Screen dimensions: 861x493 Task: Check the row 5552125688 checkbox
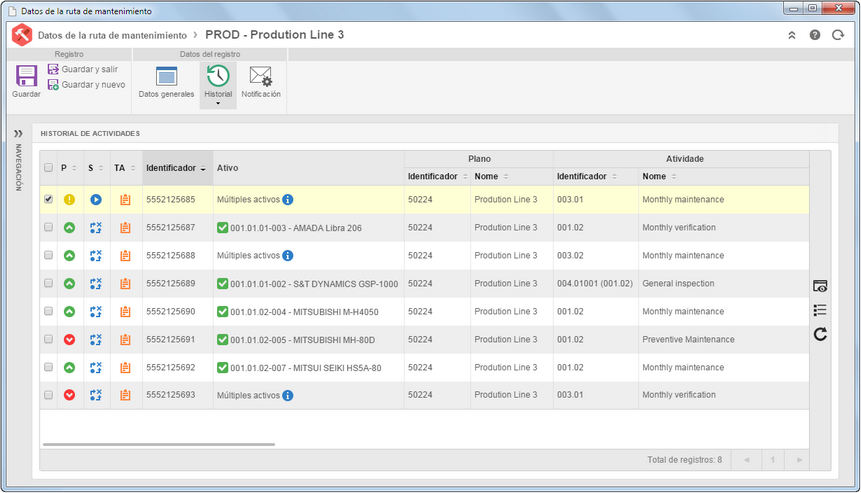coord(48,255)
